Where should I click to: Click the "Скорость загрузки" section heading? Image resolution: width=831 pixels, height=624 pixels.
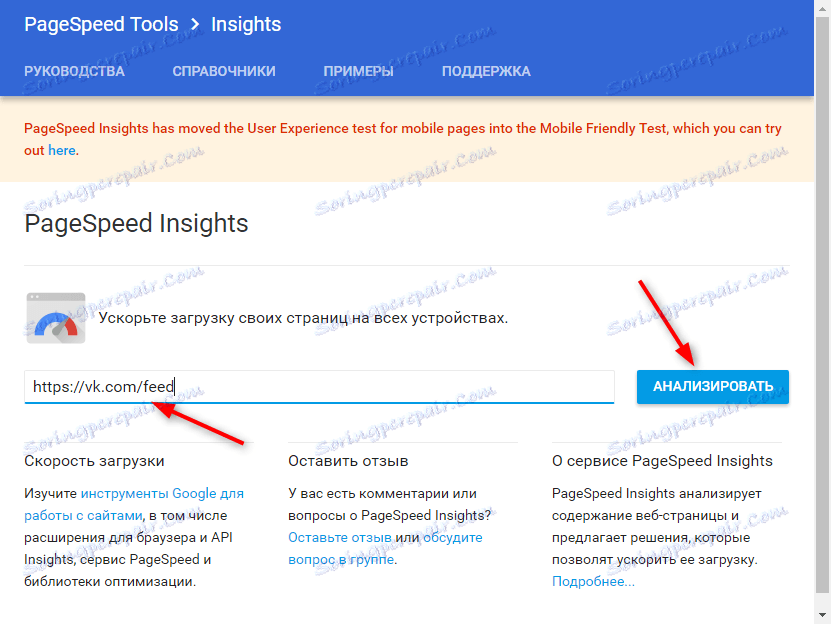pos(94,461)
